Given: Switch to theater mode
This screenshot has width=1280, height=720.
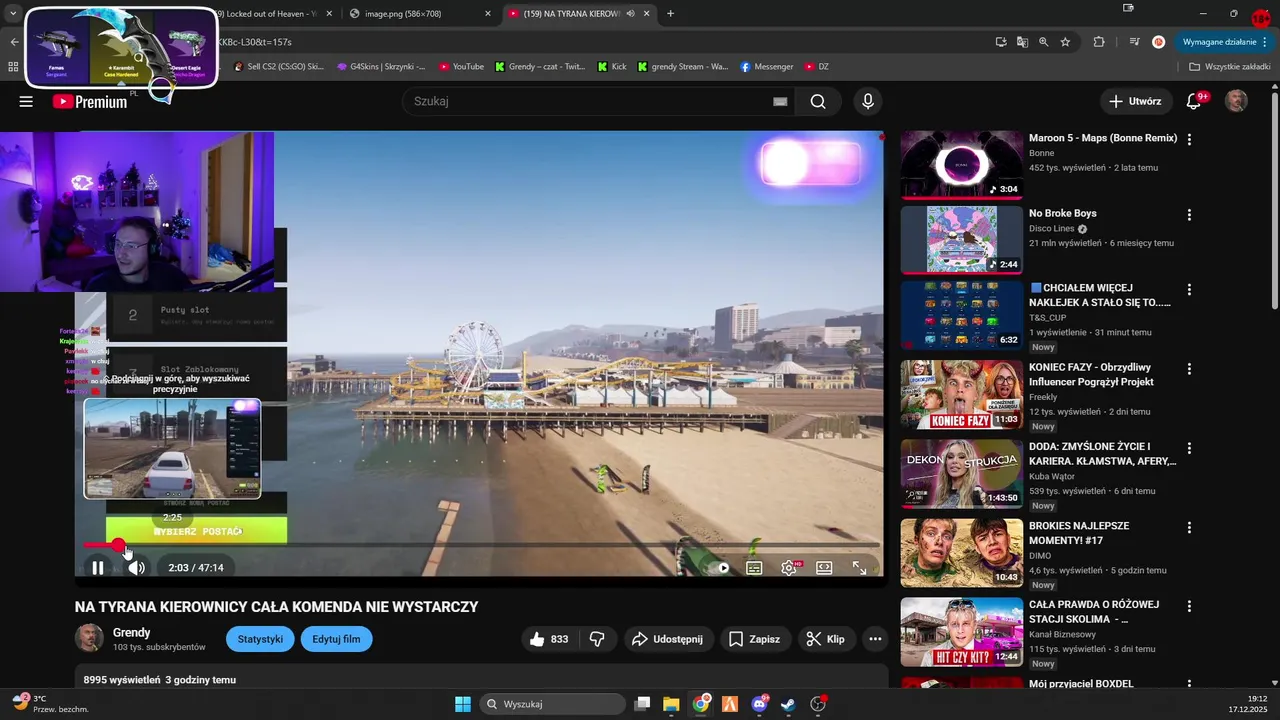Looking at the screenshot, I should [824, 568].
